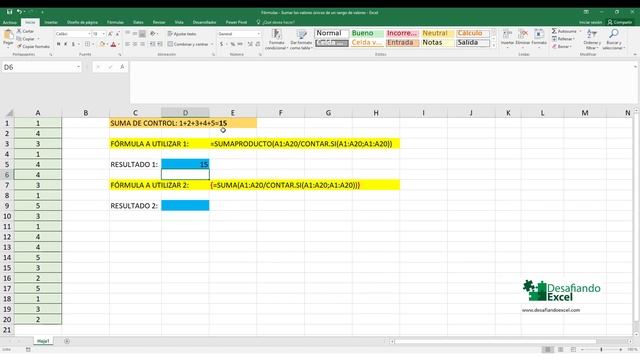Switch to the Insertar tab
Viewport: 640px width, 360px height.
51,22
